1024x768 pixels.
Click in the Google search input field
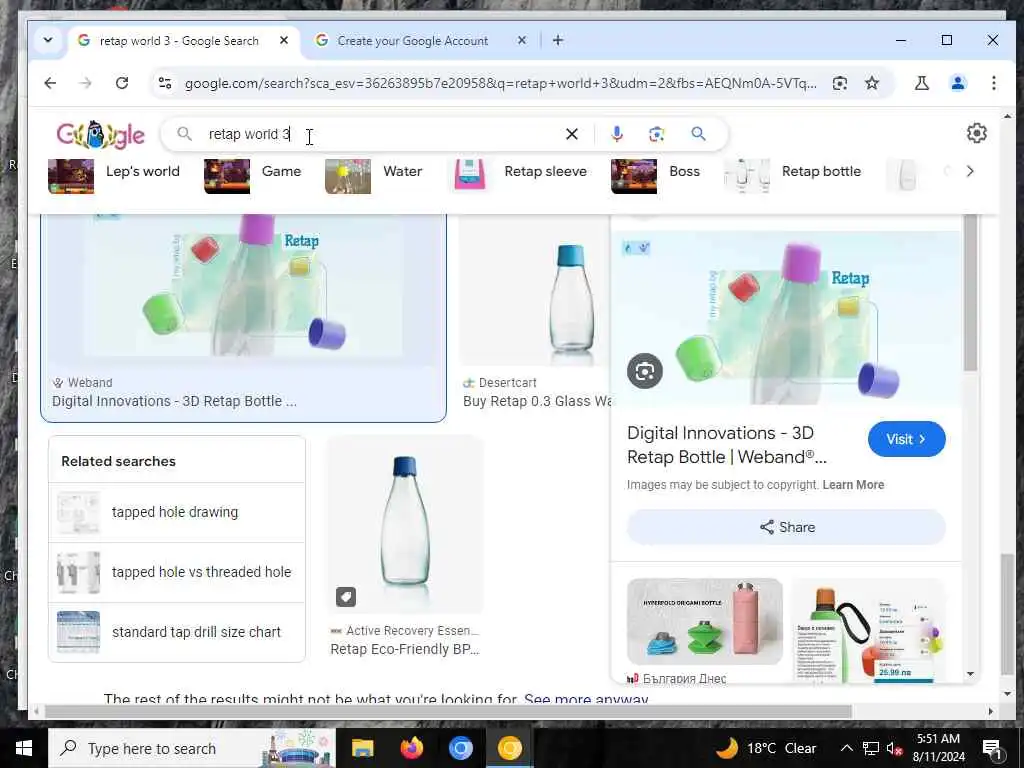tap(382, 134)
